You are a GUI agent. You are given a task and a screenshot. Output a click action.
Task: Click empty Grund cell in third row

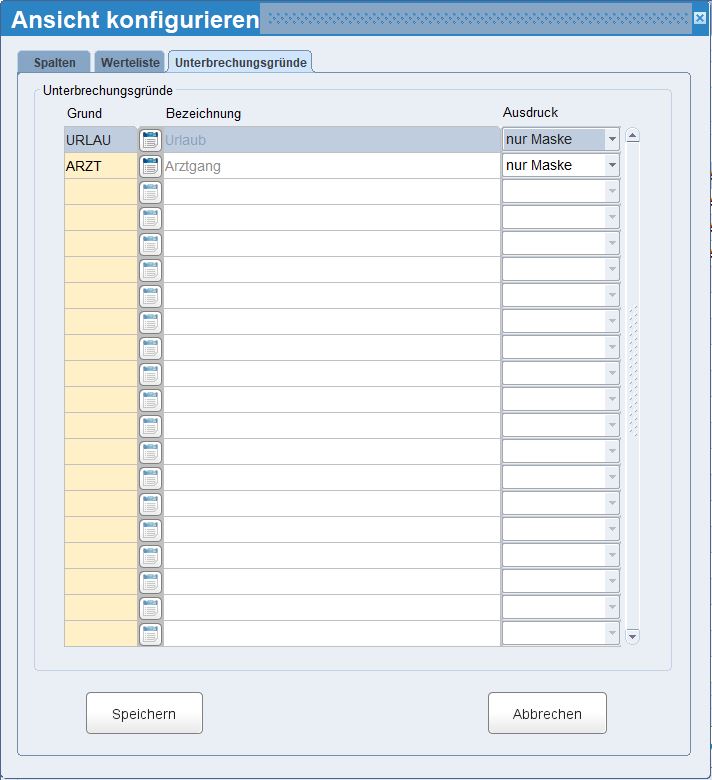[100, 192]
